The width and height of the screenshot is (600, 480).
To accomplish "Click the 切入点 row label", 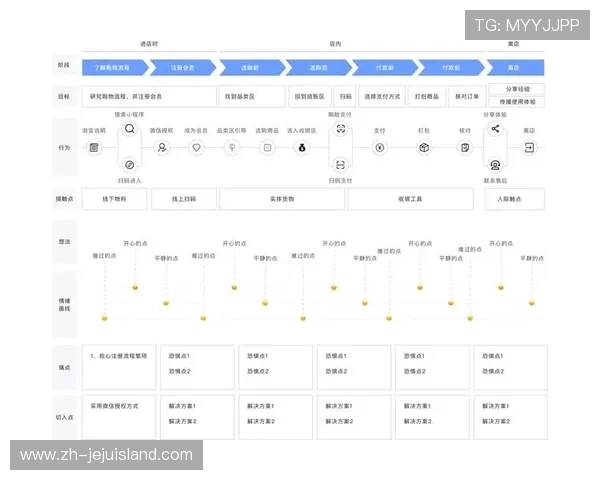I will tap(64, 417).
